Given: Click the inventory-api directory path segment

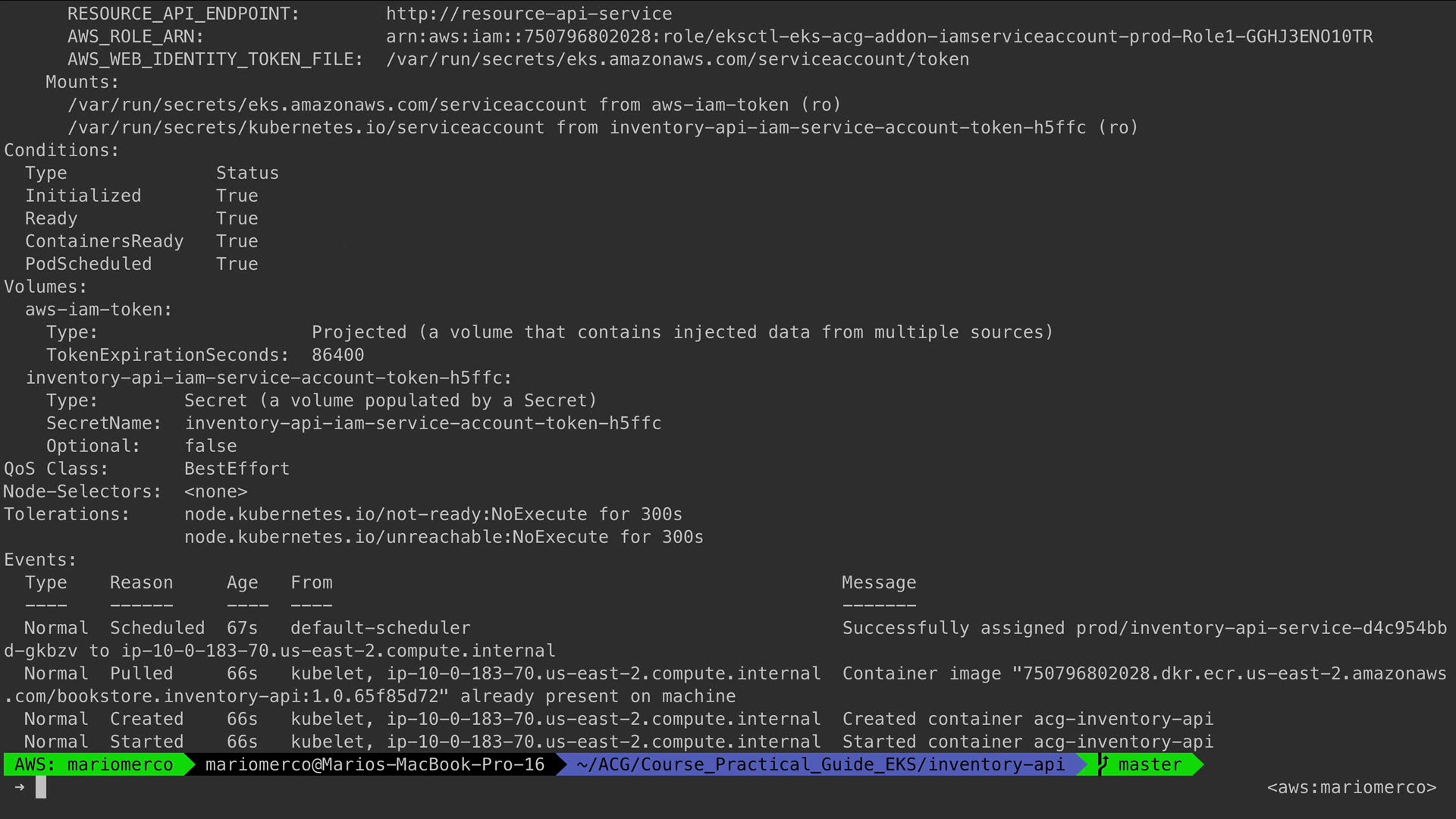Looking at the screenshot, I should click(x=820, y=764).
